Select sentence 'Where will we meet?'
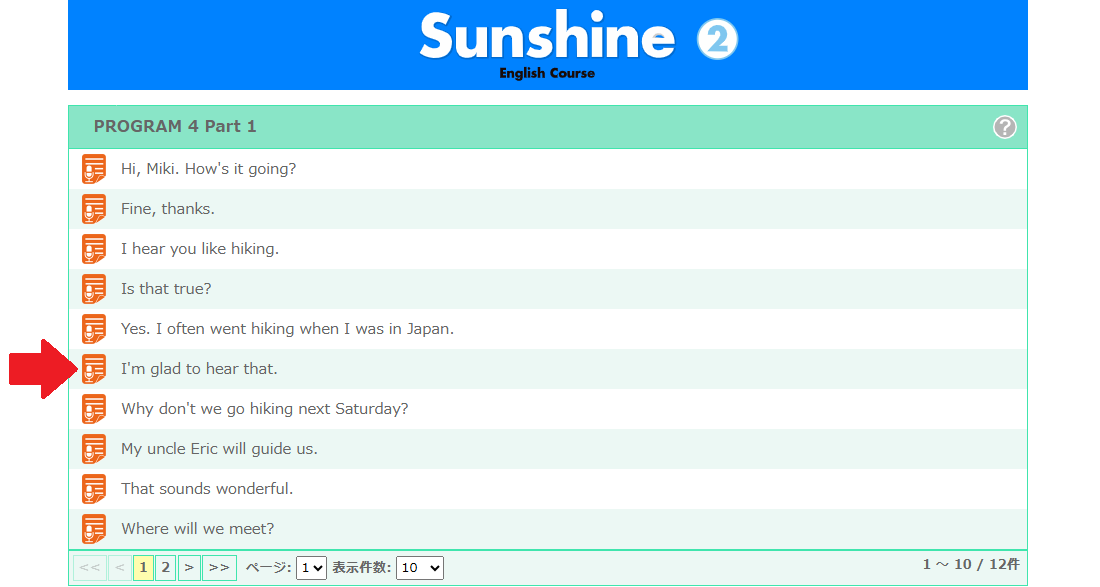This screenshot has height=587, width=1100. (x=198, y=529)
